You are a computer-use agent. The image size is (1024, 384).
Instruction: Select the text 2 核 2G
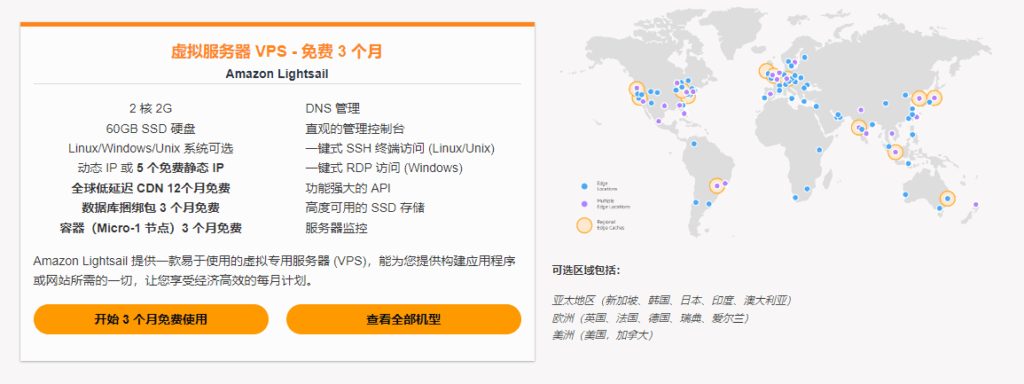151,108
